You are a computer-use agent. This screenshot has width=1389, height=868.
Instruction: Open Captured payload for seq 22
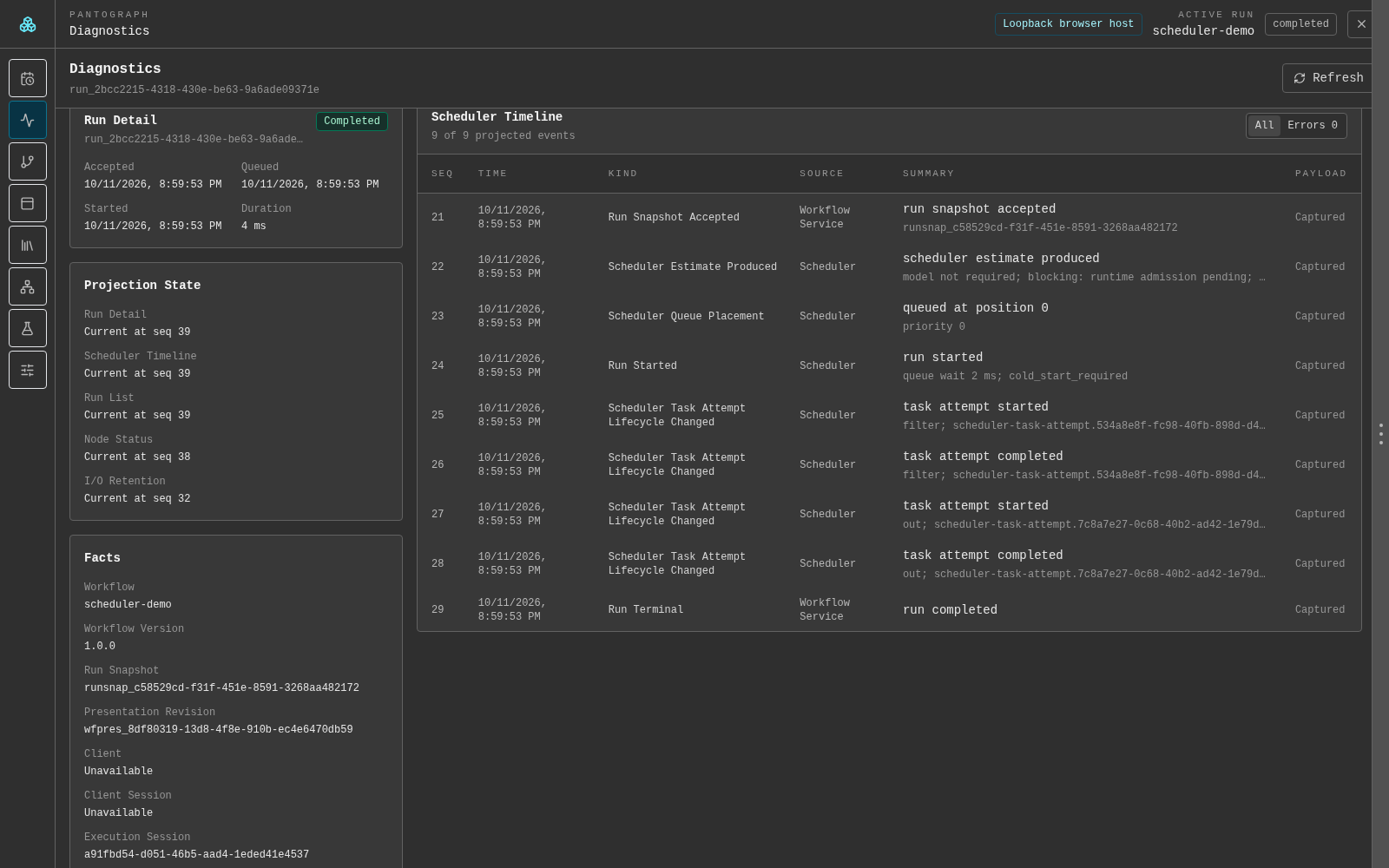[x=1320, y=267]
